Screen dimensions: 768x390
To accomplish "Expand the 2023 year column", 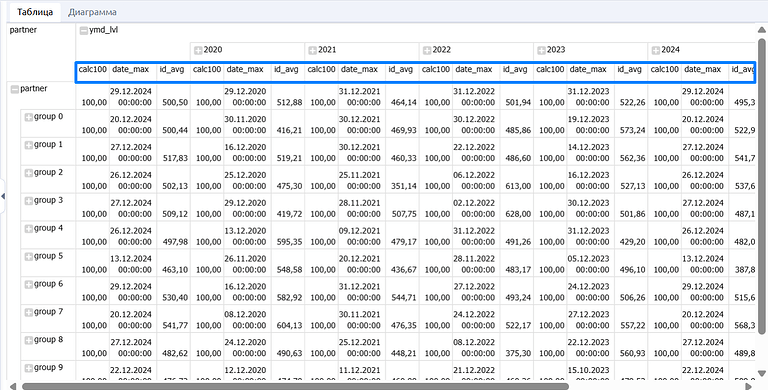I will (x=542, y=50).
